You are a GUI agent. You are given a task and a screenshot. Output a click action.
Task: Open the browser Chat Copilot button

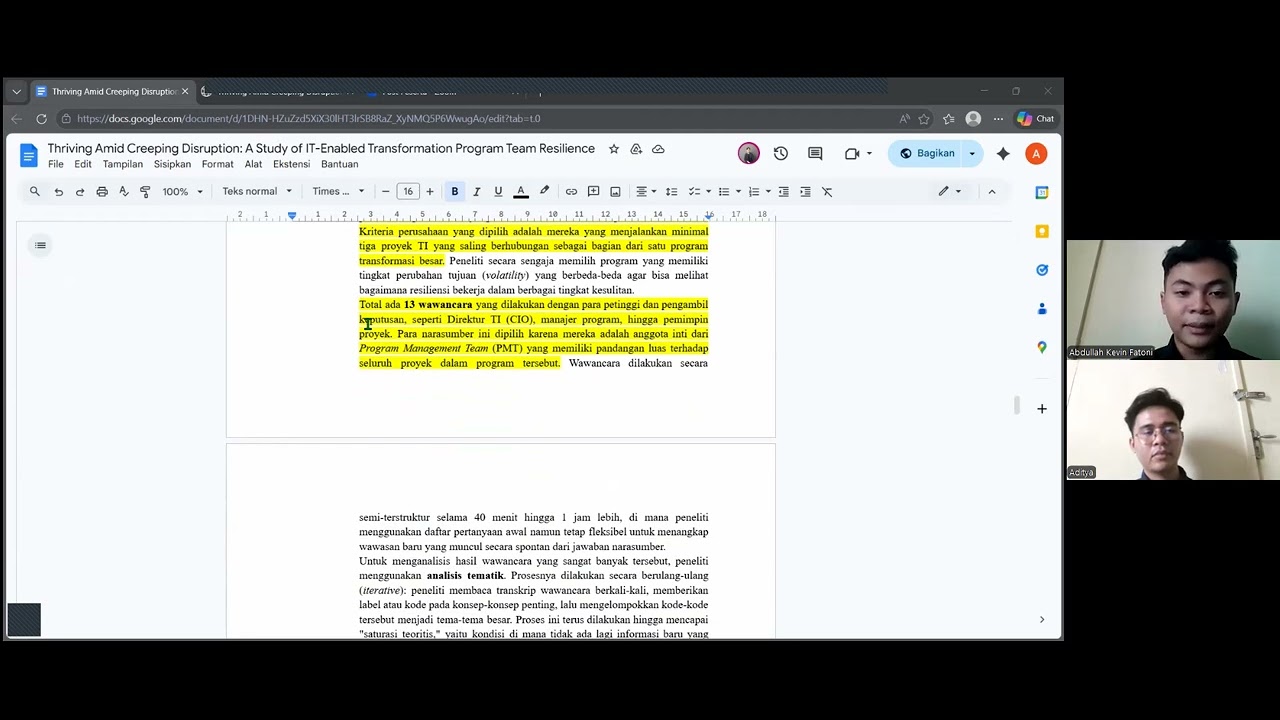point(1035,118)
